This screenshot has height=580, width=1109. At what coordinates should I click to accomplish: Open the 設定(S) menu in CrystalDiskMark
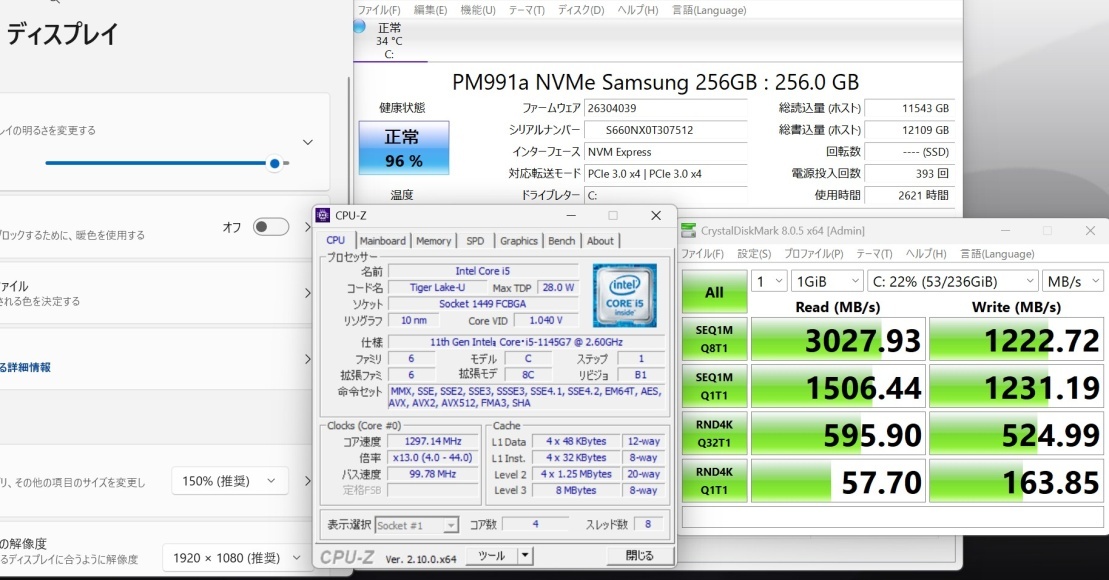coord(756,254)
